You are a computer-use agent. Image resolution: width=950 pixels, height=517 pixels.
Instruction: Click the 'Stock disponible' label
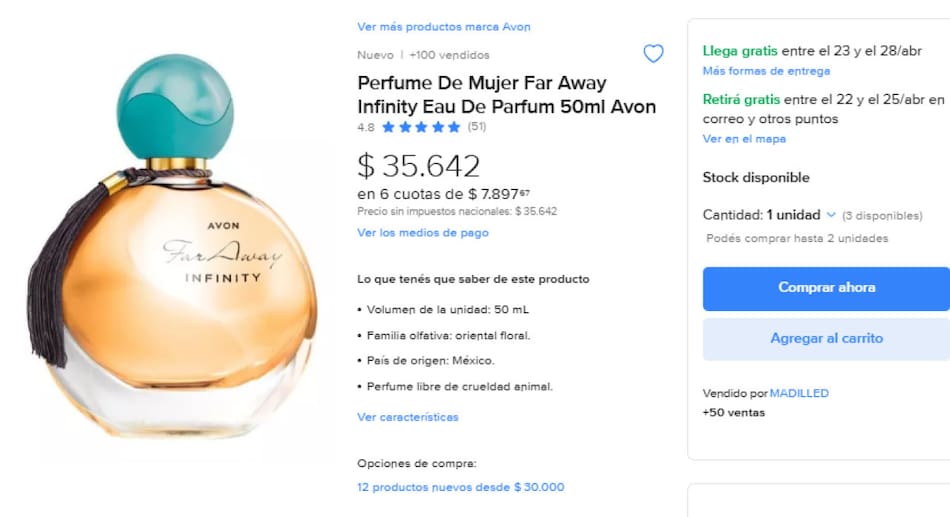pos(756,178)
